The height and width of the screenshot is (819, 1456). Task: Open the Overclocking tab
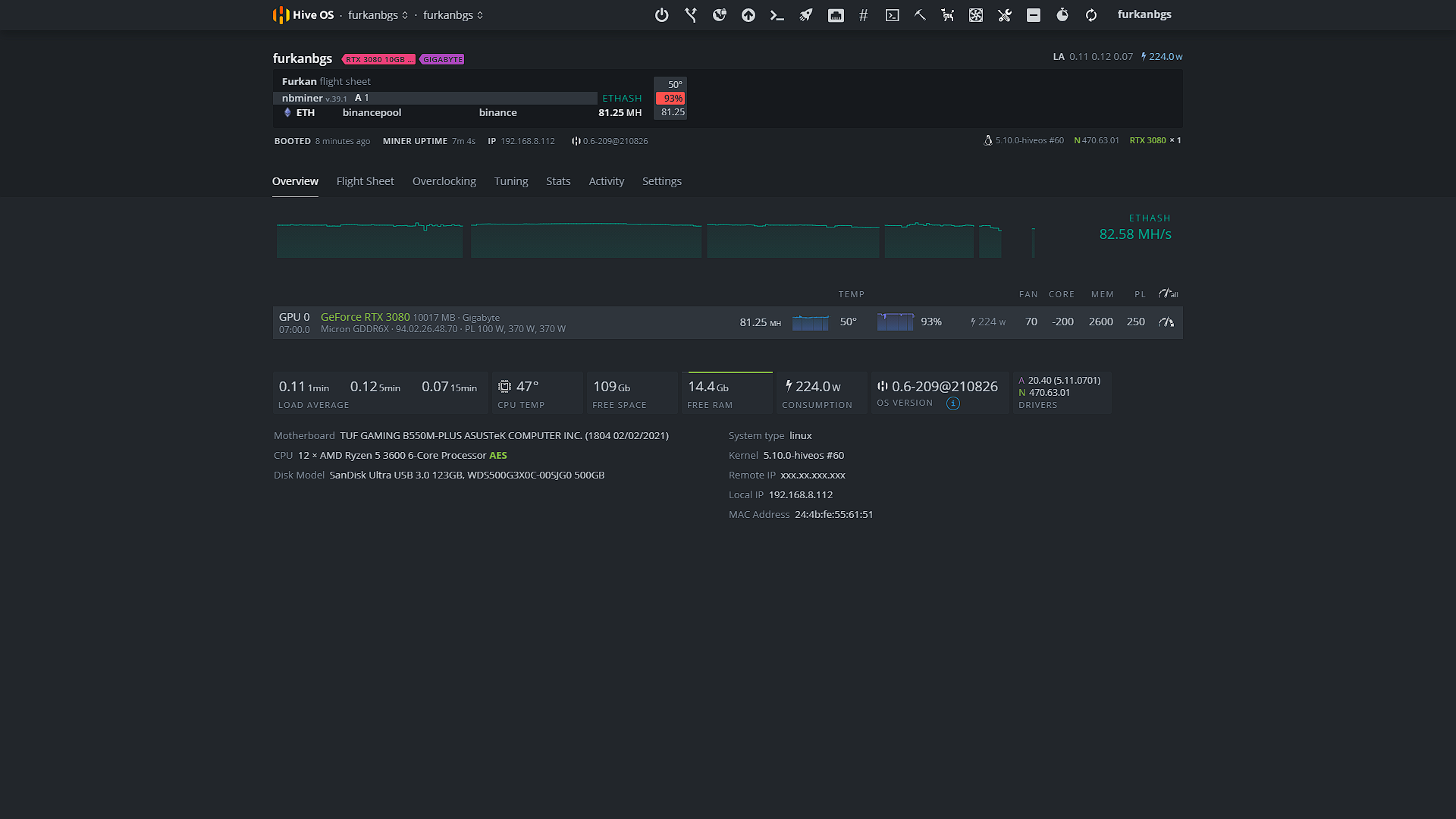click(x=444, y=181)
